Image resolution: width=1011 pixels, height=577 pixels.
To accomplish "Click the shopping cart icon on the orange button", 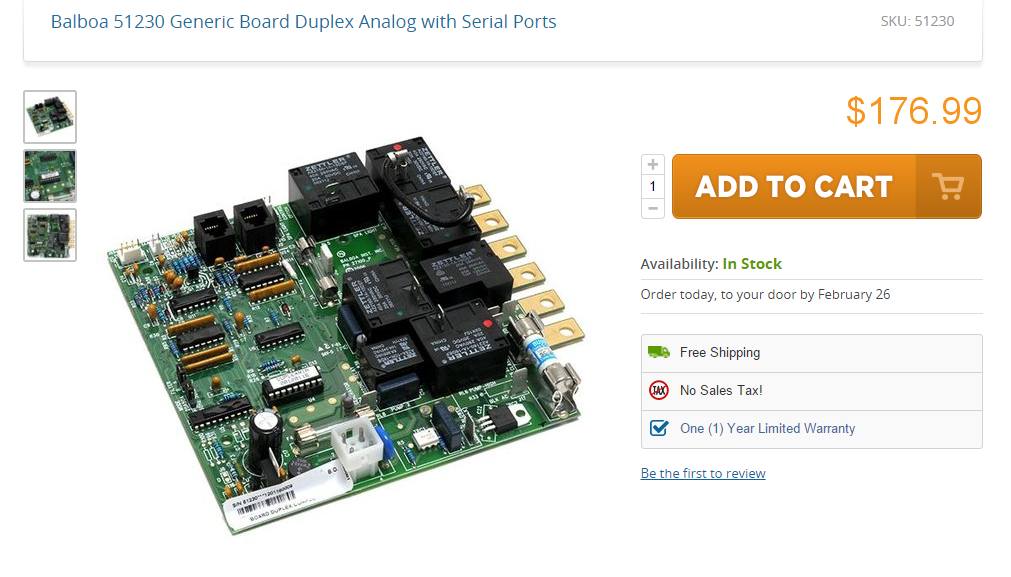I will click(x=948, y=187).
